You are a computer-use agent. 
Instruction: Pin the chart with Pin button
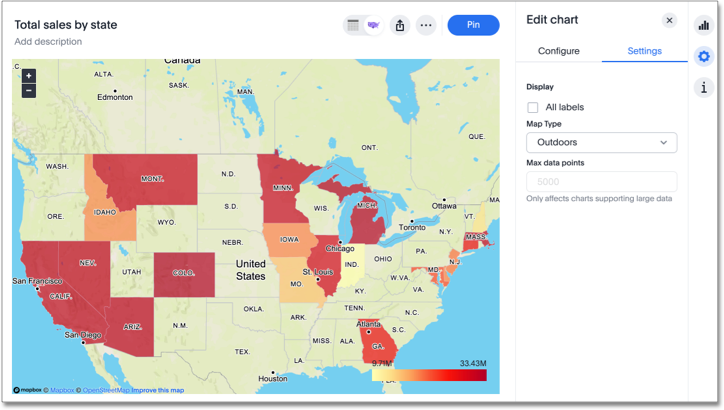click(473, 25)
